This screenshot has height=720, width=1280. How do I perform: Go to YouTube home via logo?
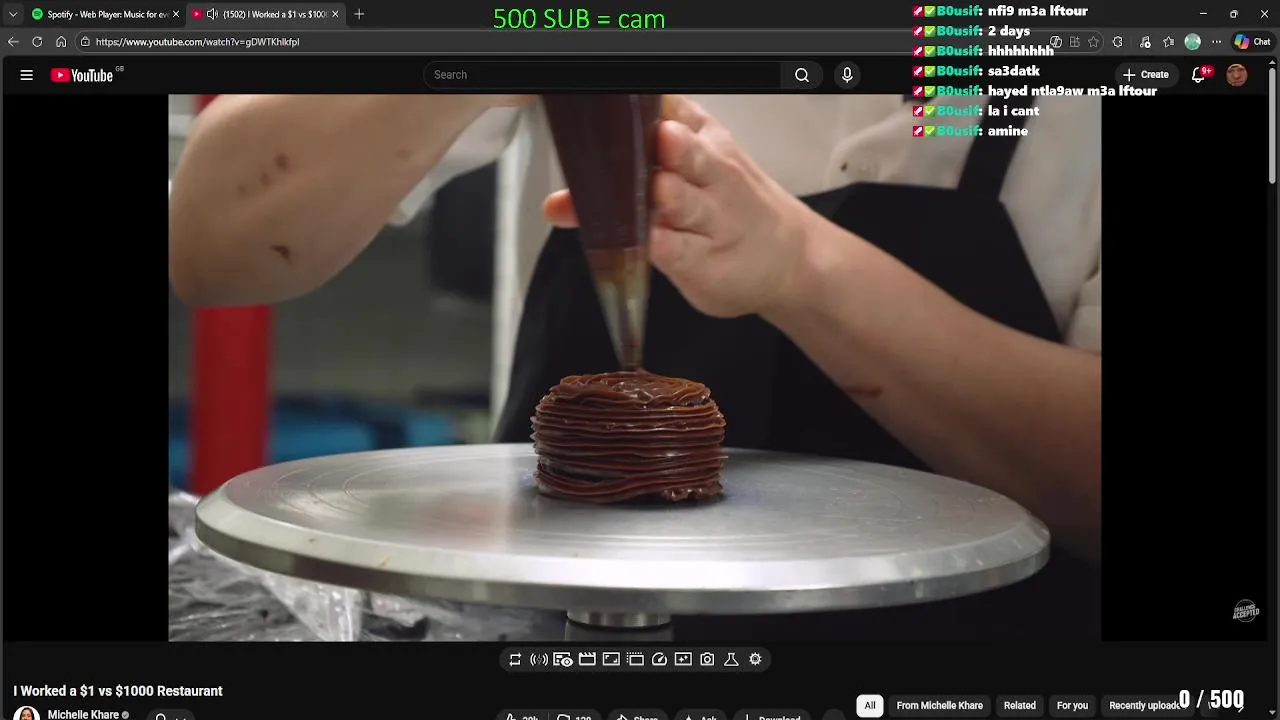click(x=82, y=75)
